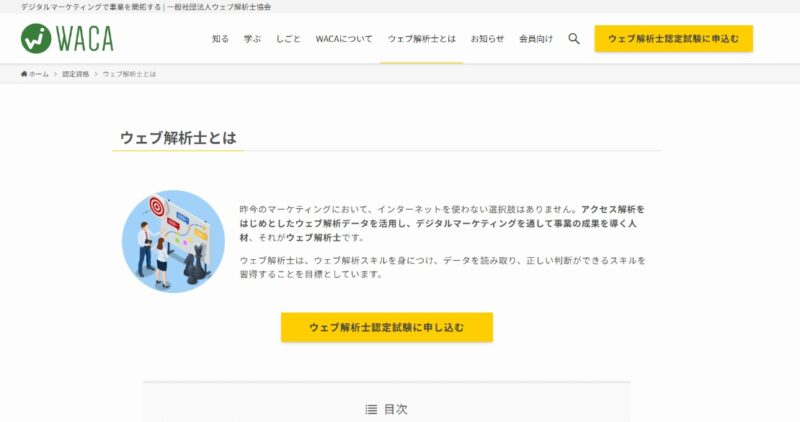Select the ウェブ解析士とは menu item
This screenshot has width=800, height=422.
pyautogui.click(x=421, y=39)
